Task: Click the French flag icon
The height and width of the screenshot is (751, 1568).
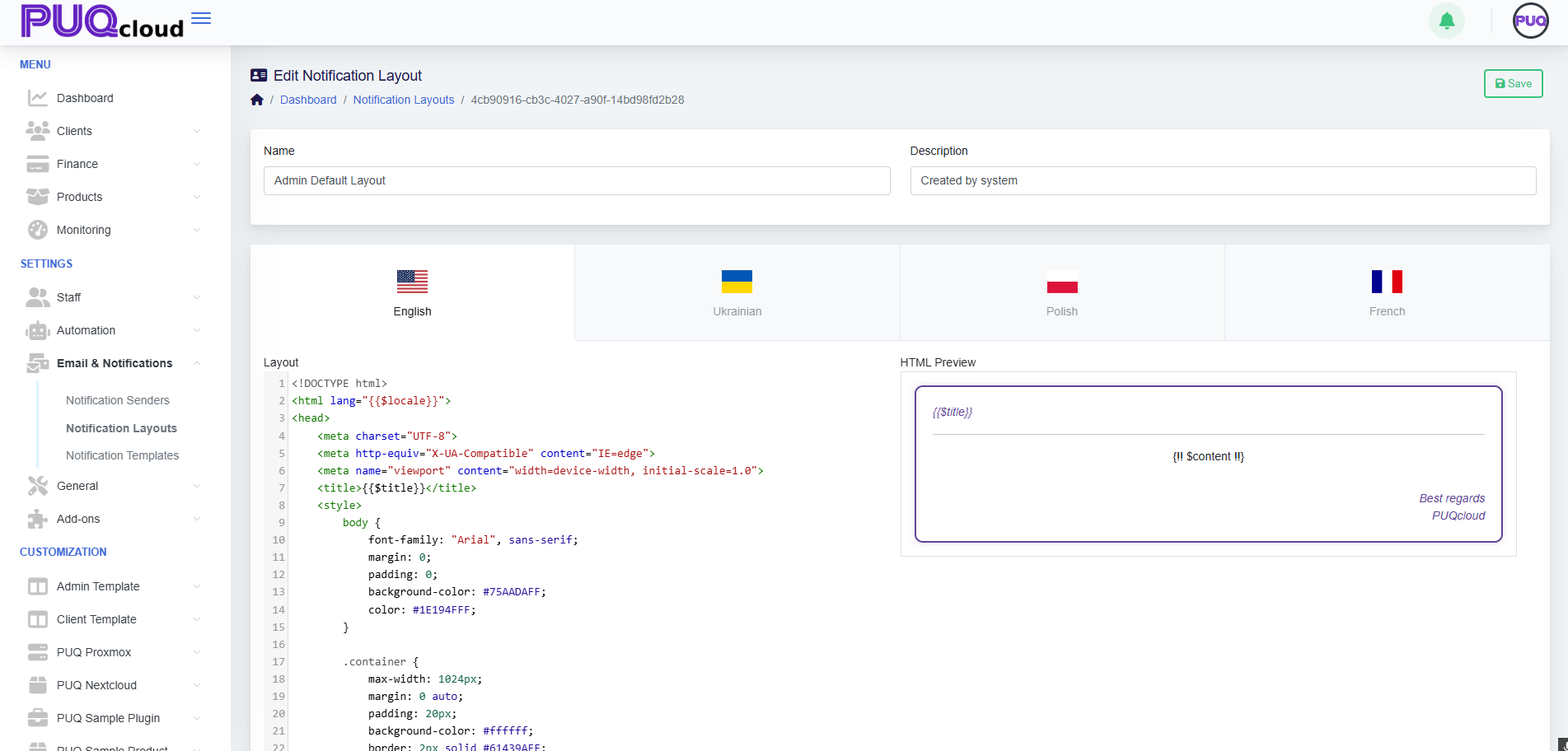Action: coord(1387,282)
